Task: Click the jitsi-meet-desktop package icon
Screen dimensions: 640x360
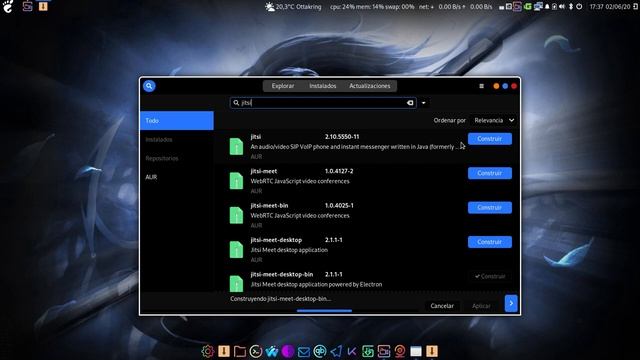Action: pos(236,249)
